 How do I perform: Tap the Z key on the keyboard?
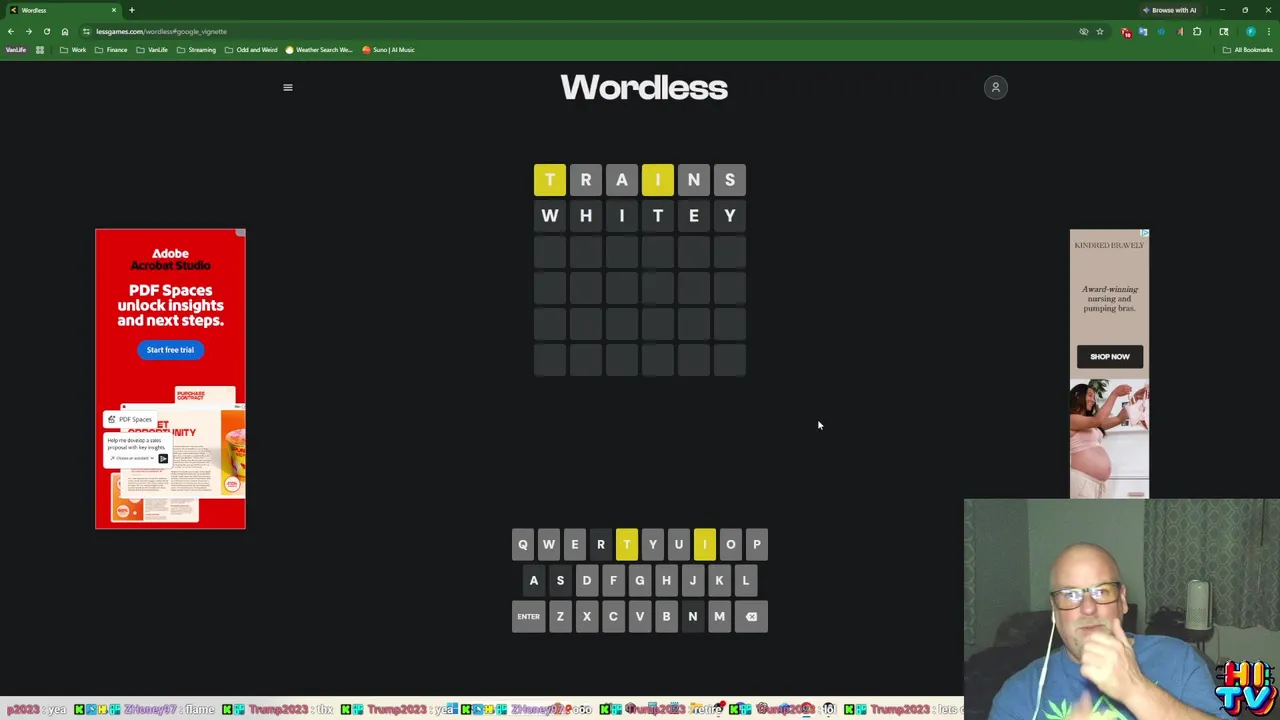pyautogui.click(x=560, y=616)
